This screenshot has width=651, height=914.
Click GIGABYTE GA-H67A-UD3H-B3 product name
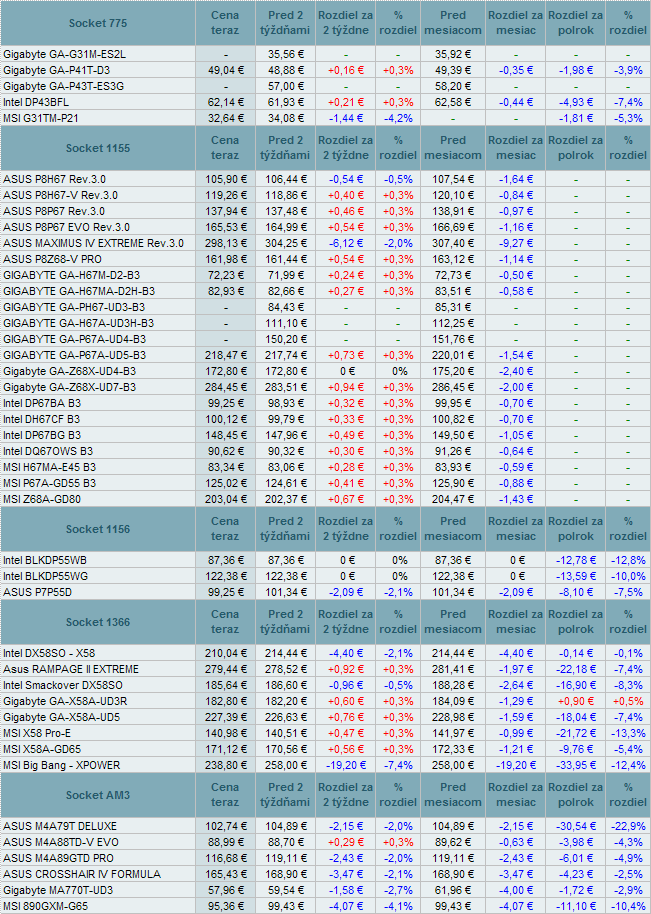[79, 324]
